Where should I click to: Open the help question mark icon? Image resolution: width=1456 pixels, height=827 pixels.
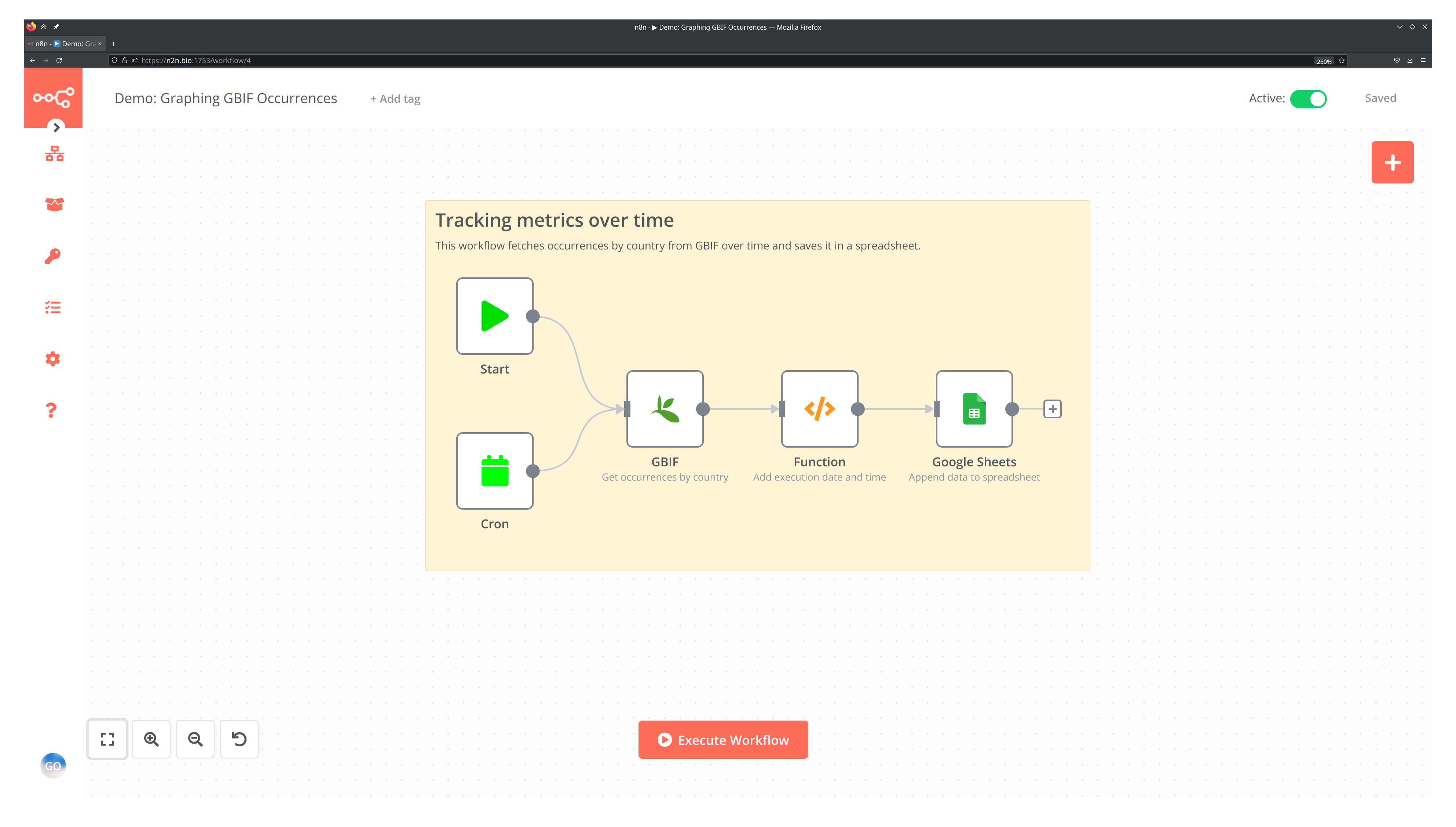pyautogui.click(x=52, y=410)
